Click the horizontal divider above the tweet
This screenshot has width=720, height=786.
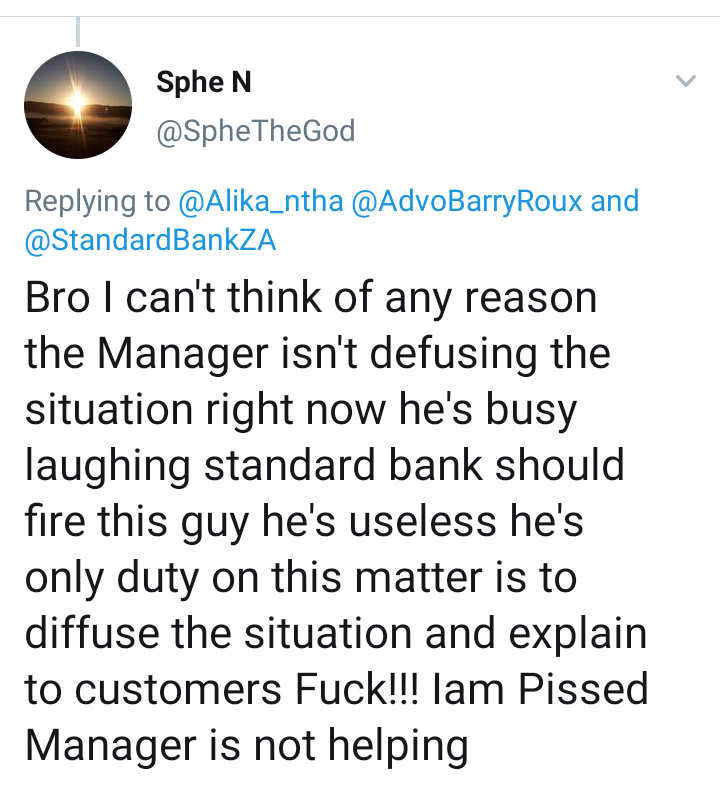coord(360,17)
